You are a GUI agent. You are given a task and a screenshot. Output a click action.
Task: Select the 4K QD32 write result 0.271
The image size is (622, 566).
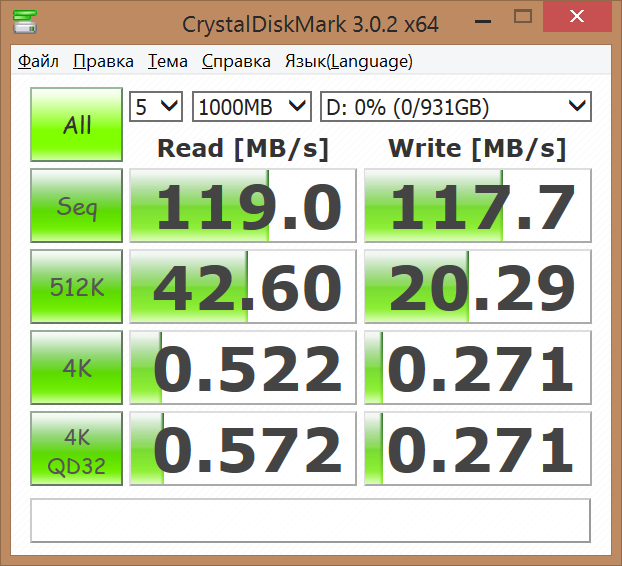pos(478,448)
